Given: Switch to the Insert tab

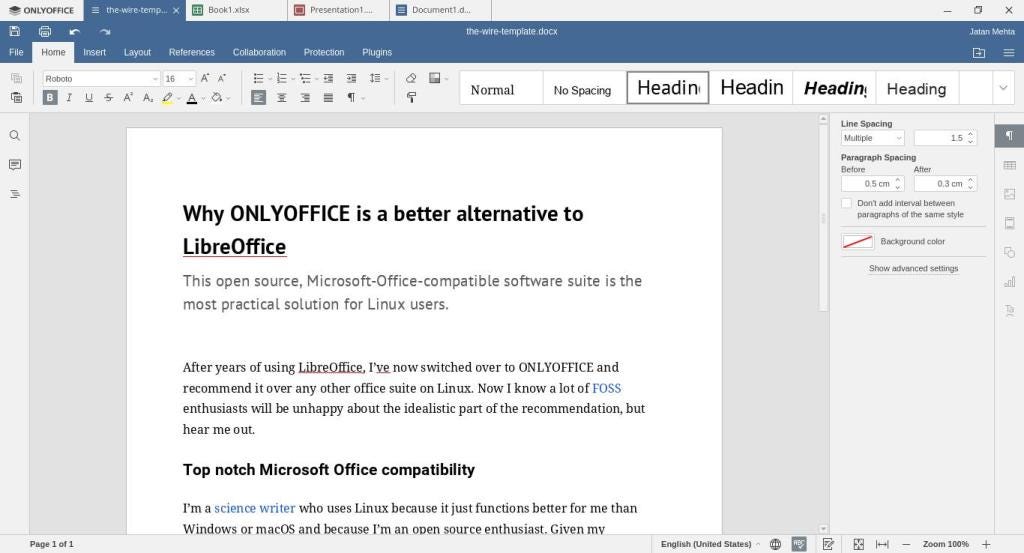Looking at the screenshot, I should pos(94,52).
